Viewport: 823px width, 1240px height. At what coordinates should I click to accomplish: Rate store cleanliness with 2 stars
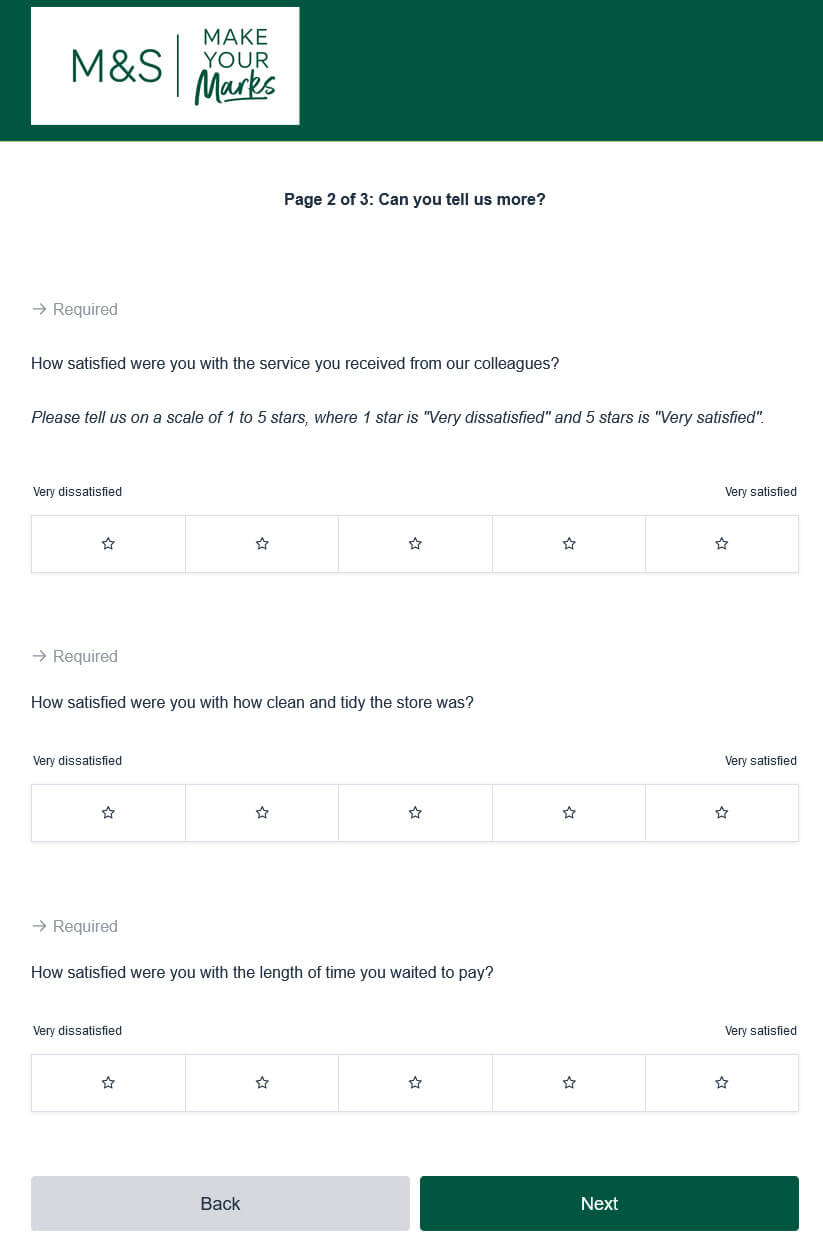pos(261,812)
